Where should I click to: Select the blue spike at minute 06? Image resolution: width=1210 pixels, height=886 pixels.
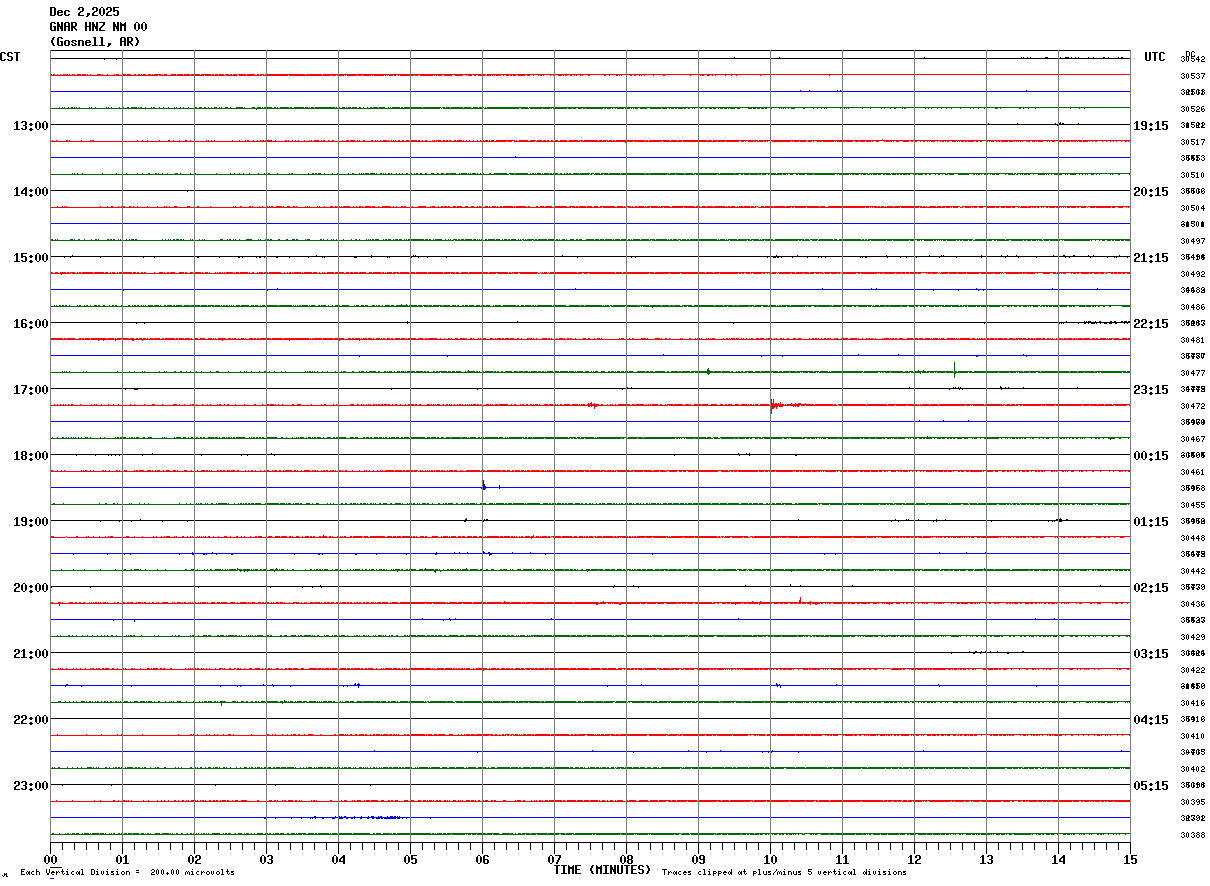click(484, 485)
